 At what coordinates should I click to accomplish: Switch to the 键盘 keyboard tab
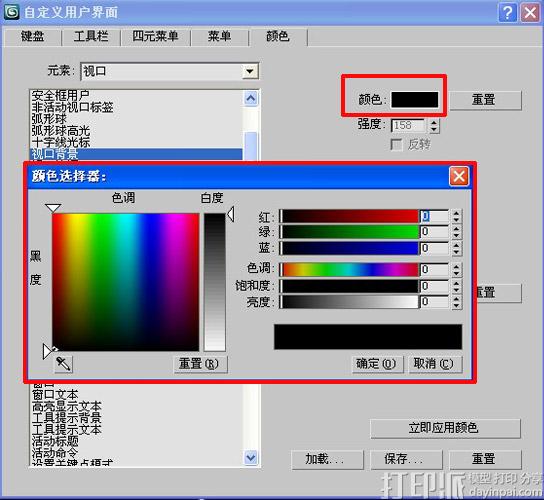pyautogui.click(x=33, y=36)
